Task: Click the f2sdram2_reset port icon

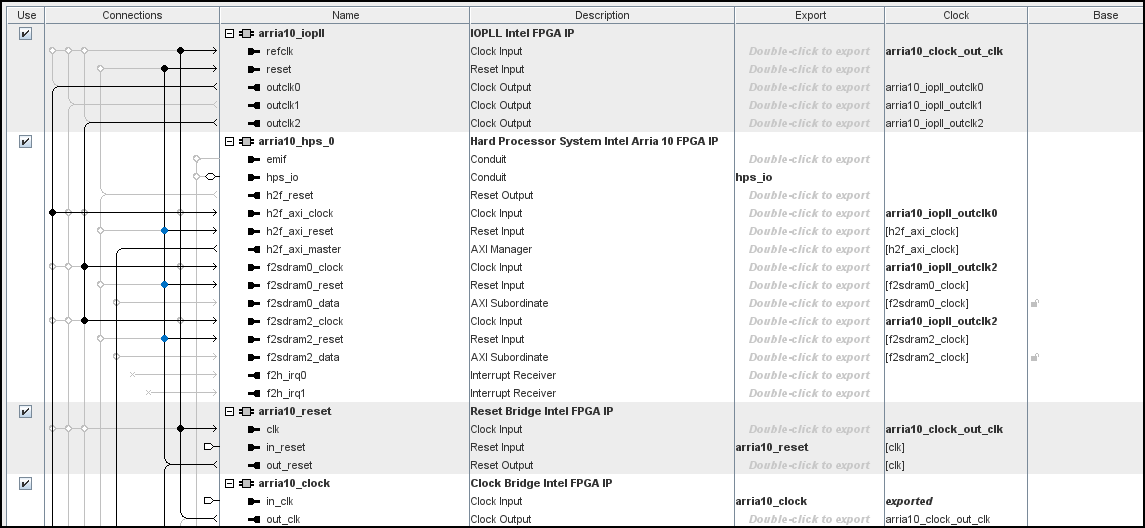Action: click(x=254, y=340)
